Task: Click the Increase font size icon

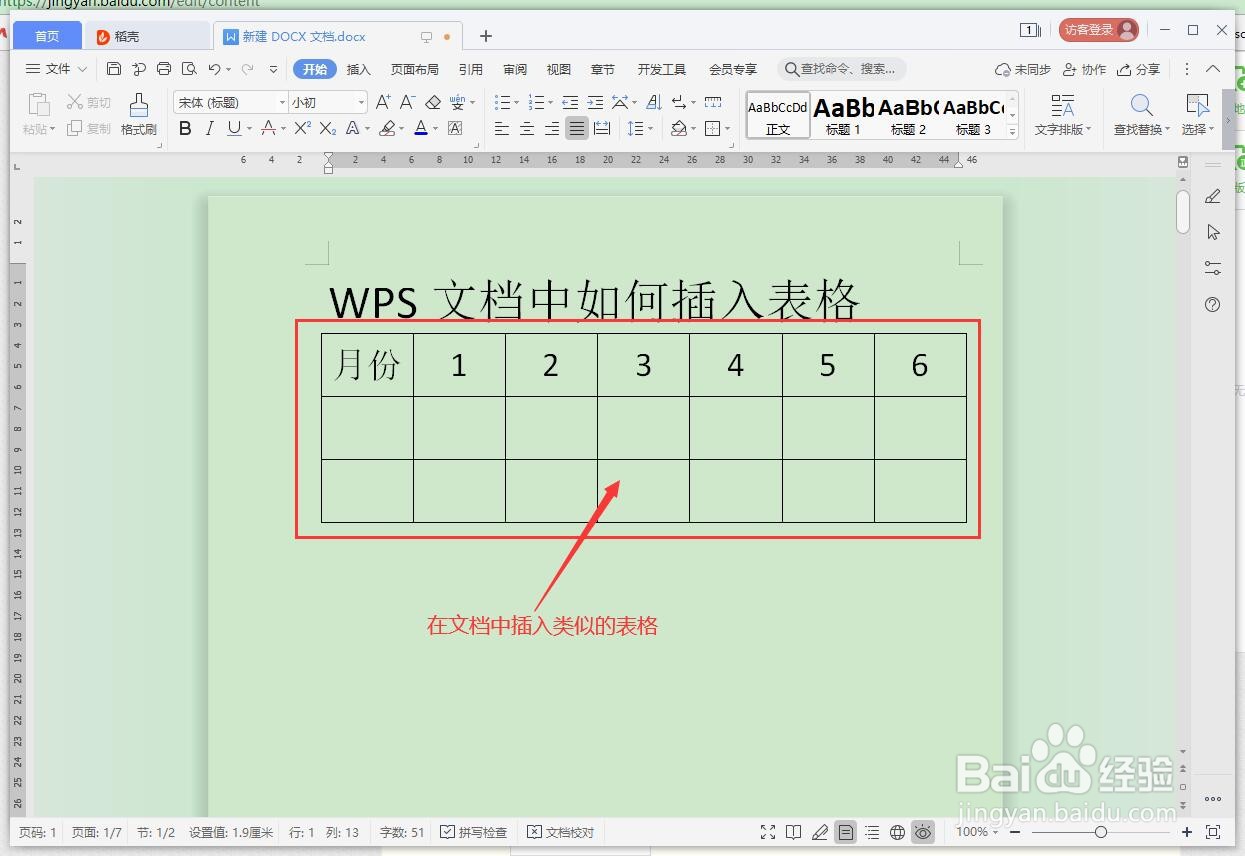Action: [x=383, y=102]
